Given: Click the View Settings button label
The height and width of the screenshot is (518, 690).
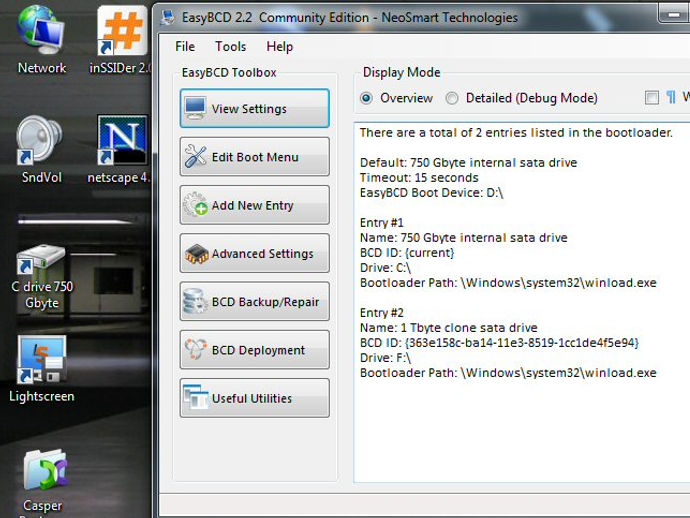Looking at the screenshot, I should 249,109.
